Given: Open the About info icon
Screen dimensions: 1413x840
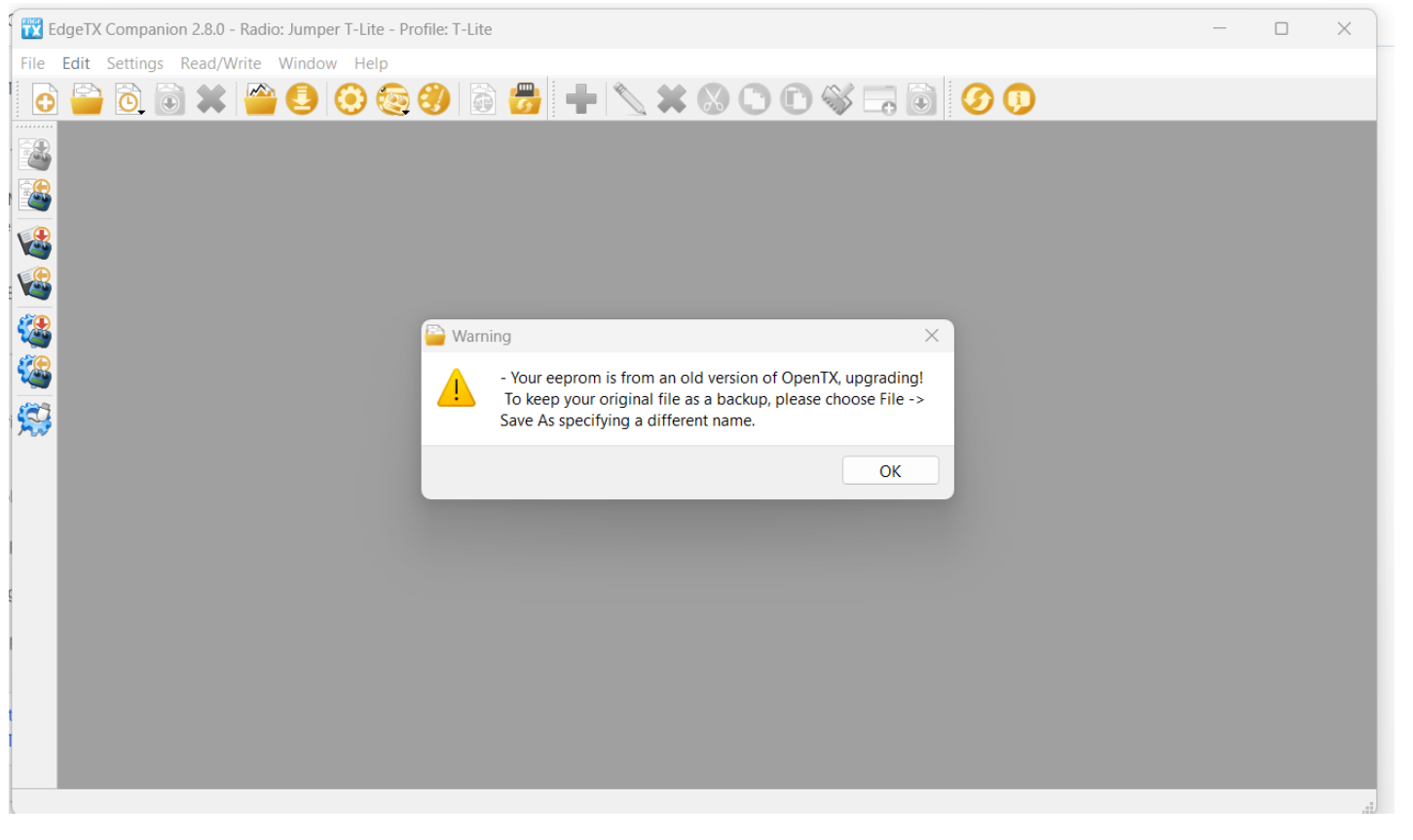Looking at the screenshot, I should 1019,99.
